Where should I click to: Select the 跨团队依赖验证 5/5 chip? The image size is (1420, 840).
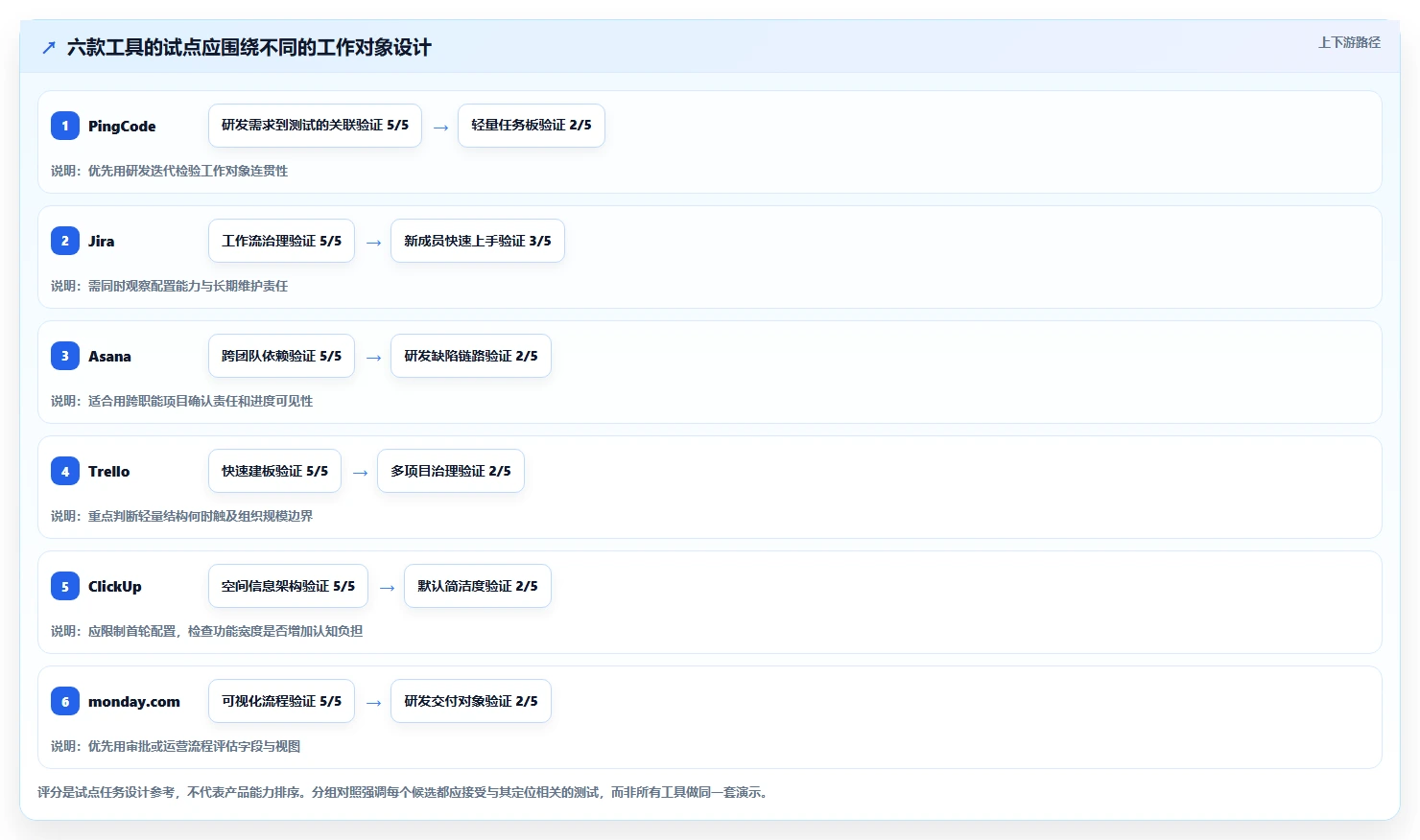point(281,356)
